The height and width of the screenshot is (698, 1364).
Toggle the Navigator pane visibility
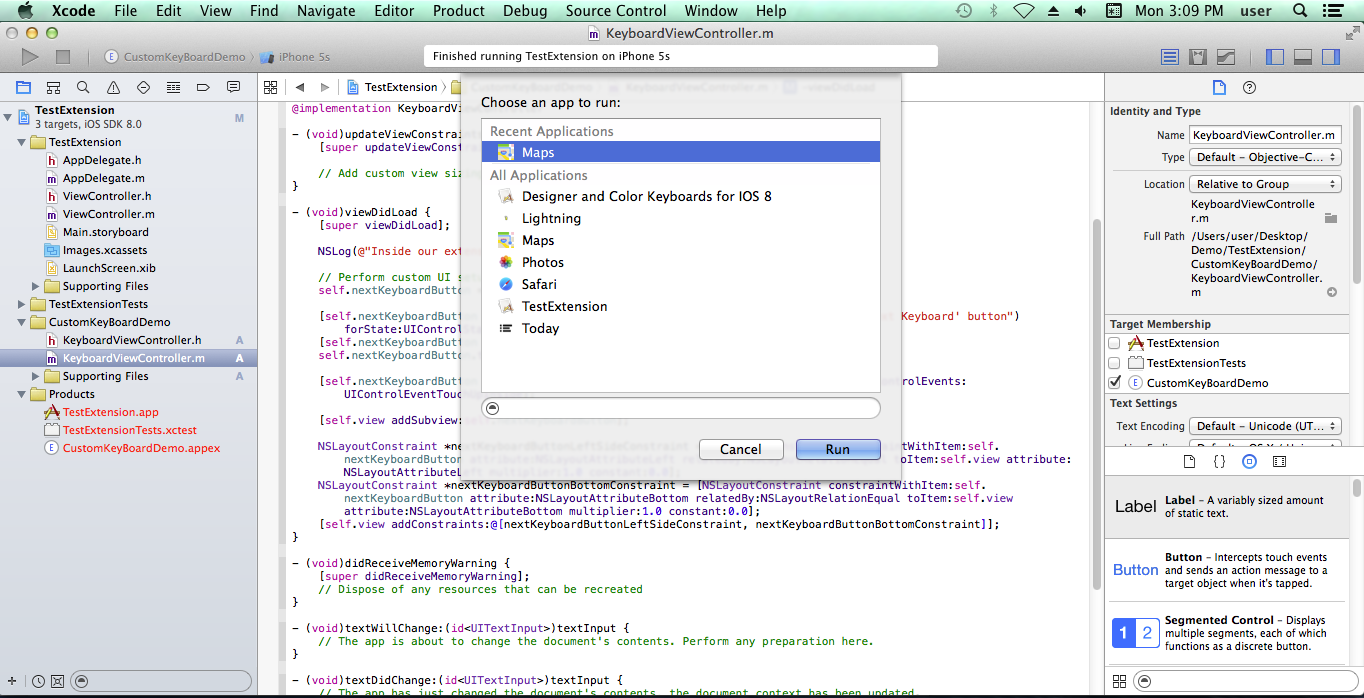coord(1274,57)
